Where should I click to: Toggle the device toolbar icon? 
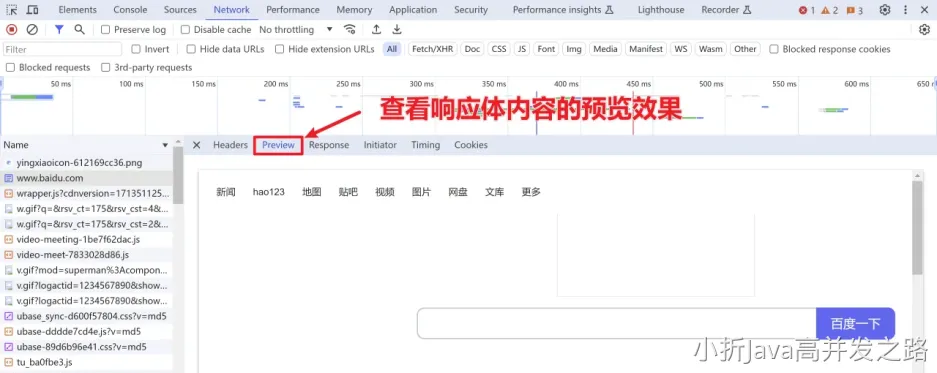pos(33,10)
